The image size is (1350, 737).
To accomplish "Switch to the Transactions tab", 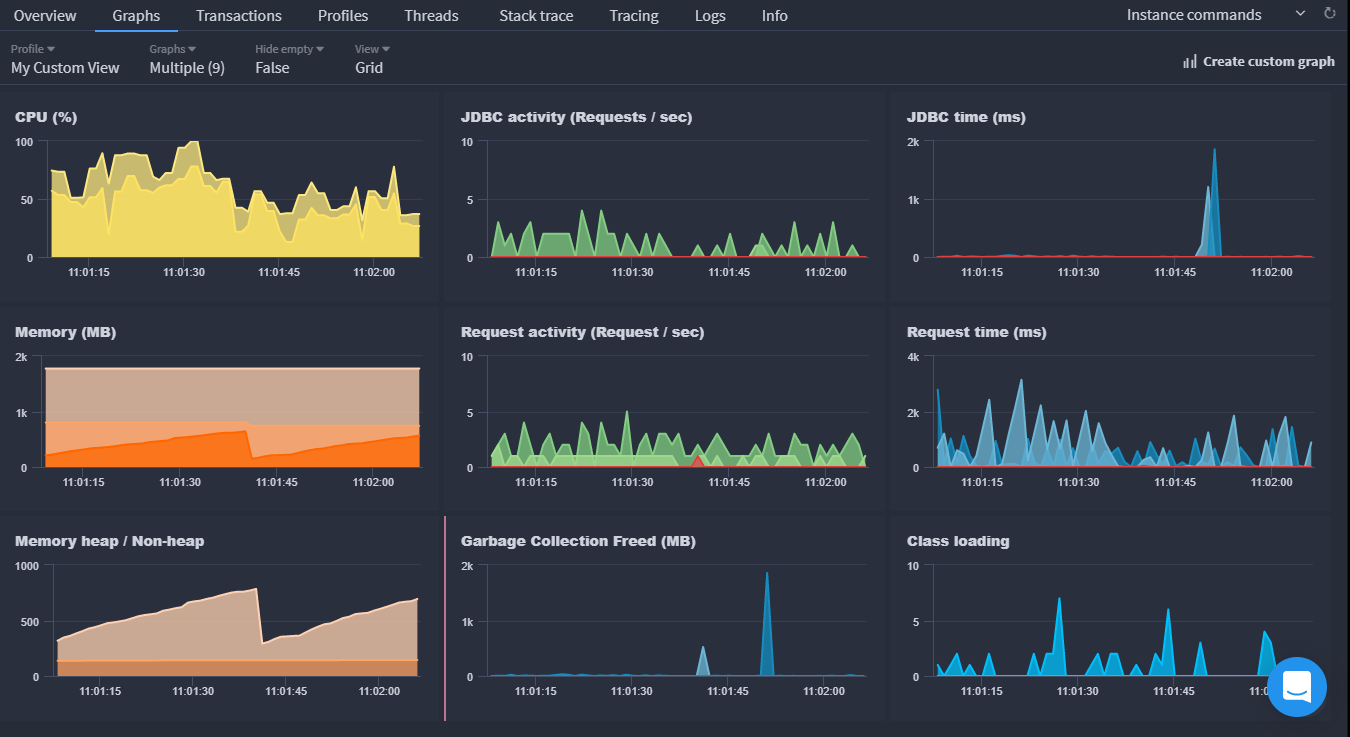I will (x=239, y=16).
